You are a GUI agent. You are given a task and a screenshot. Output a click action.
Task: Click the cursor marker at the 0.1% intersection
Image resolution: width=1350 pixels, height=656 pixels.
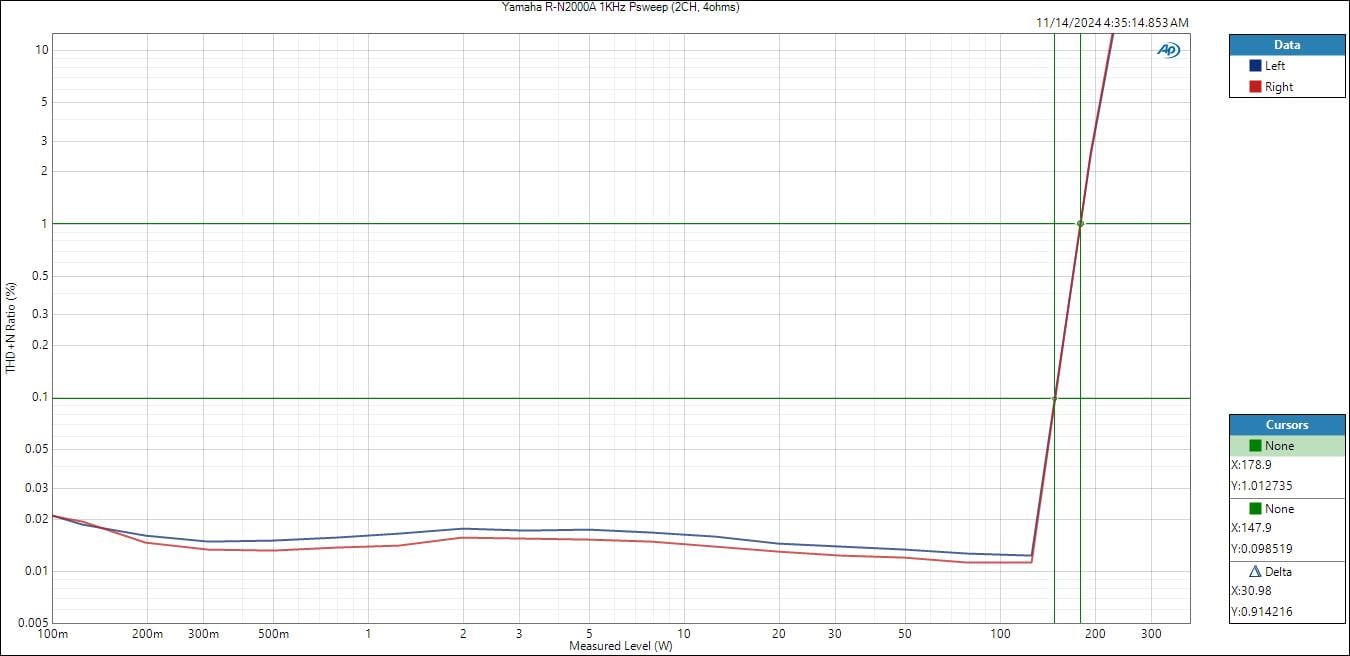[x=1054, y=398]
